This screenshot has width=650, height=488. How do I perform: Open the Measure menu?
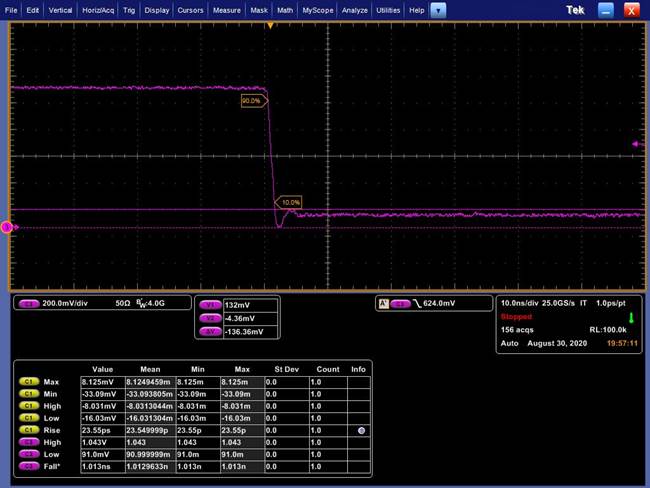(227, 10)
